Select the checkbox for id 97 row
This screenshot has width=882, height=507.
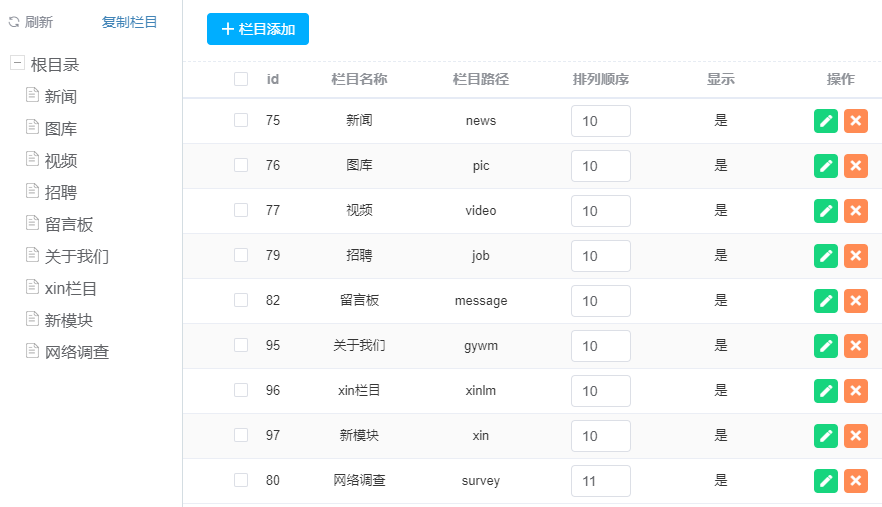click(x=241, y=435)
